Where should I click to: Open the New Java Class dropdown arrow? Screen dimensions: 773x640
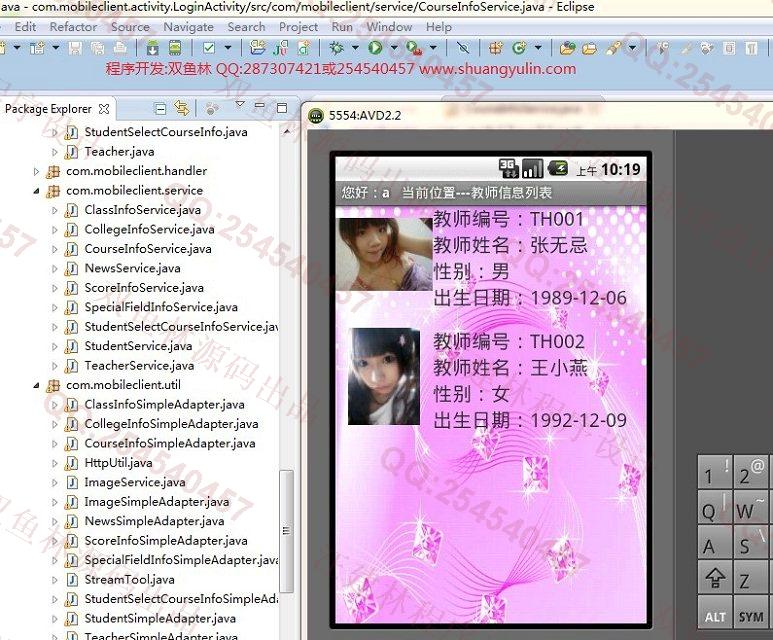(538, 48)
